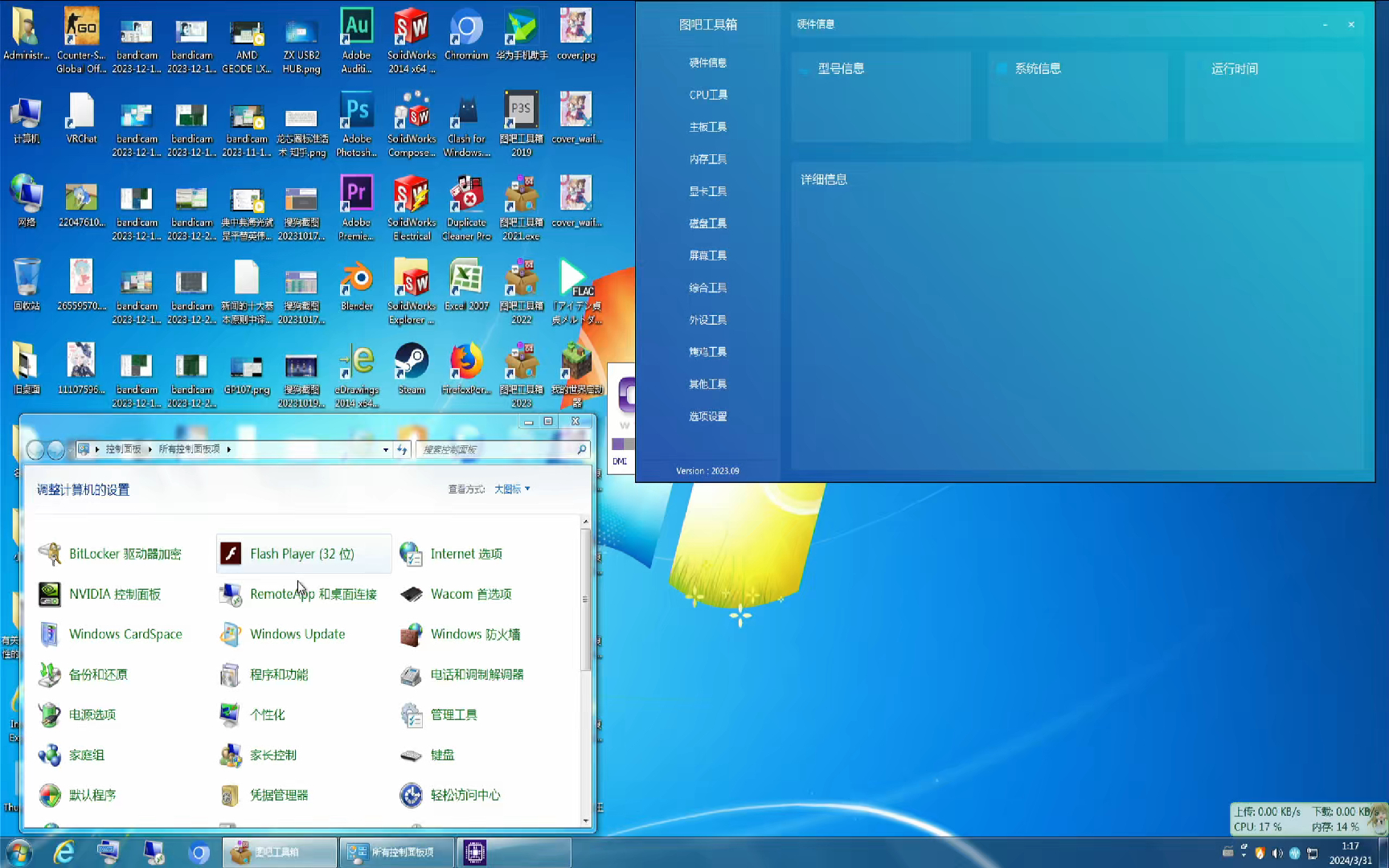The width and height of the screenshot is (1389, 868).
Task: Select 主板工具 in the toolbox sidebar
Action: (708, 127)
